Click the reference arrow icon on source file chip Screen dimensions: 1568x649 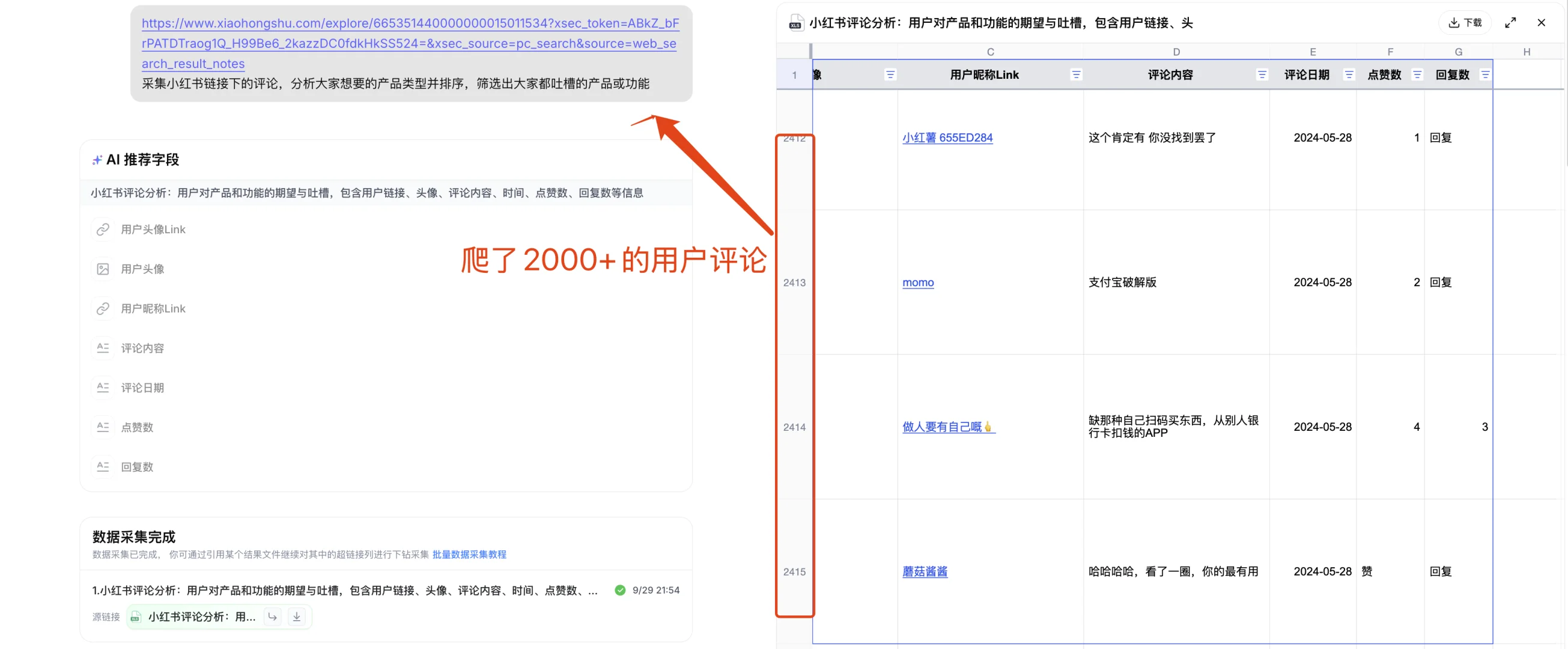[272, 616]
